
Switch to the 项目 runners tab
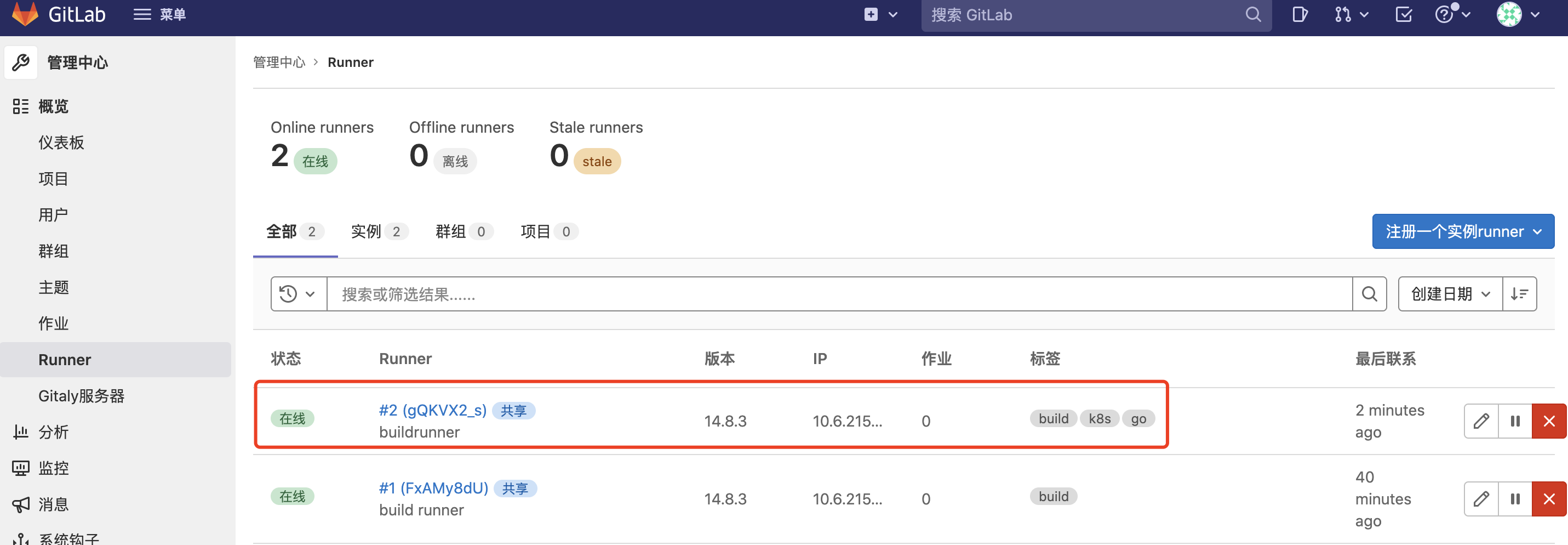(x=549, y=231)
